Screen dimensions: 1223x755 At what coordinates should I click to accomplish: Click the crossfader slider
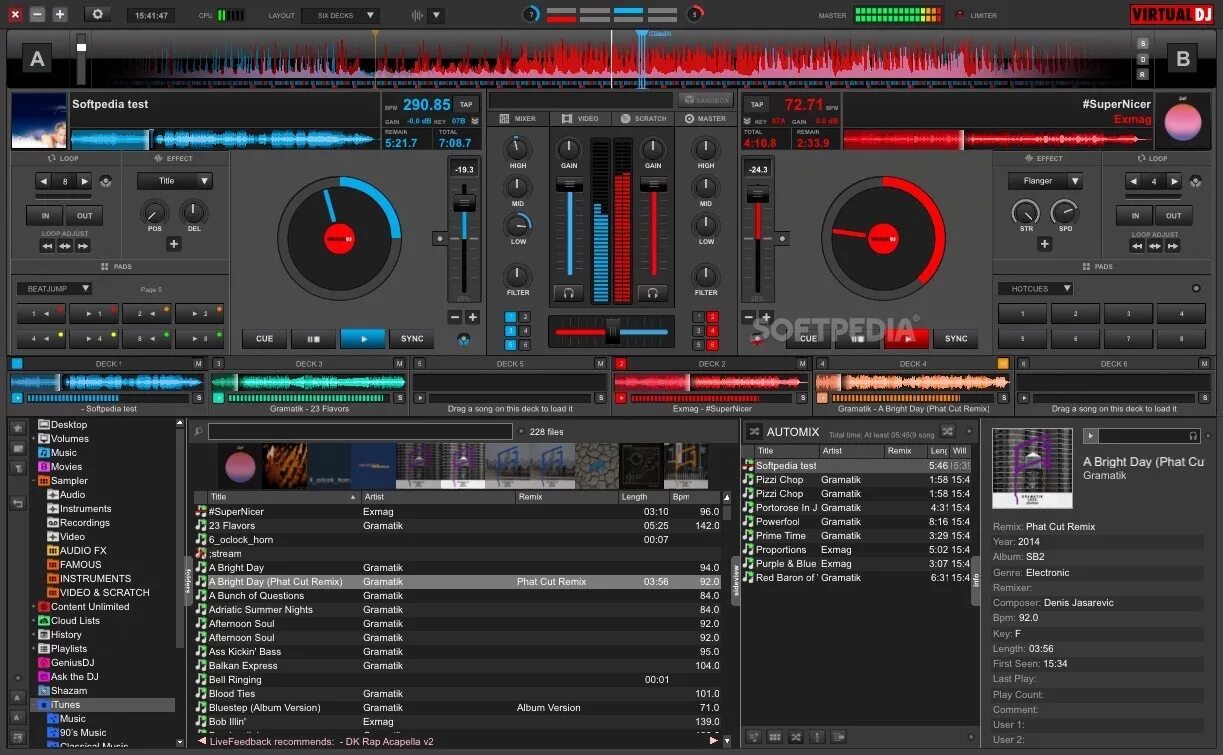pyautogui.click(x=611, y=330)
